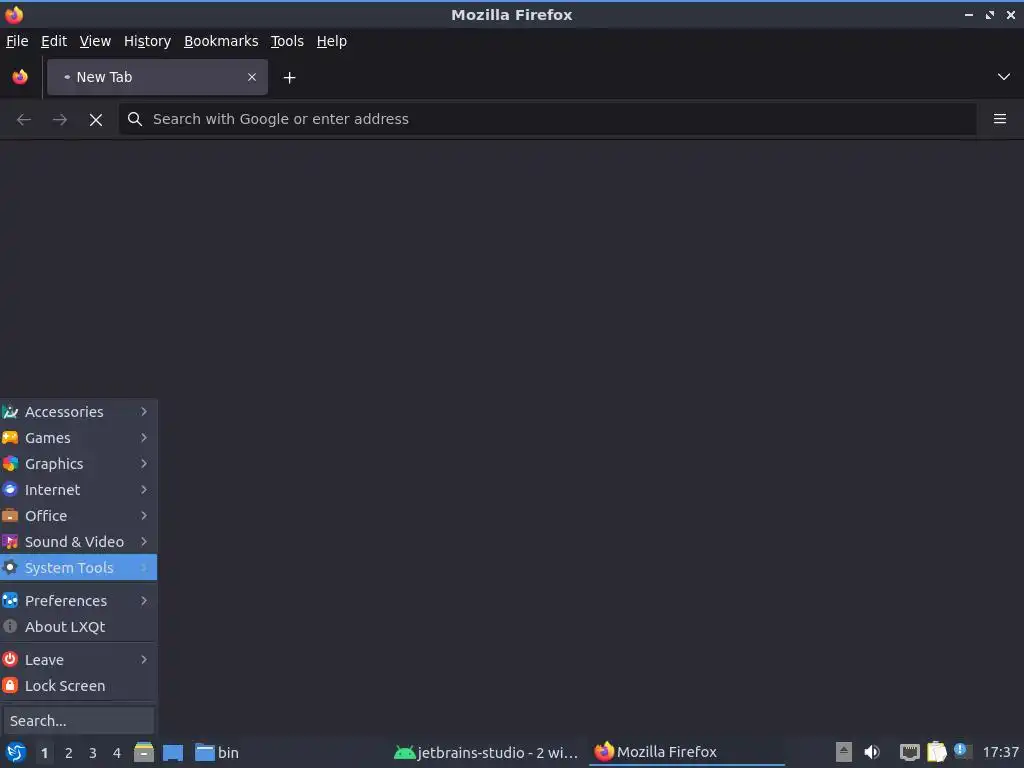This screenshot has height=768, width=1024.
Task: Select the Mozilla Firefox taskbar button
Action: 687,752
